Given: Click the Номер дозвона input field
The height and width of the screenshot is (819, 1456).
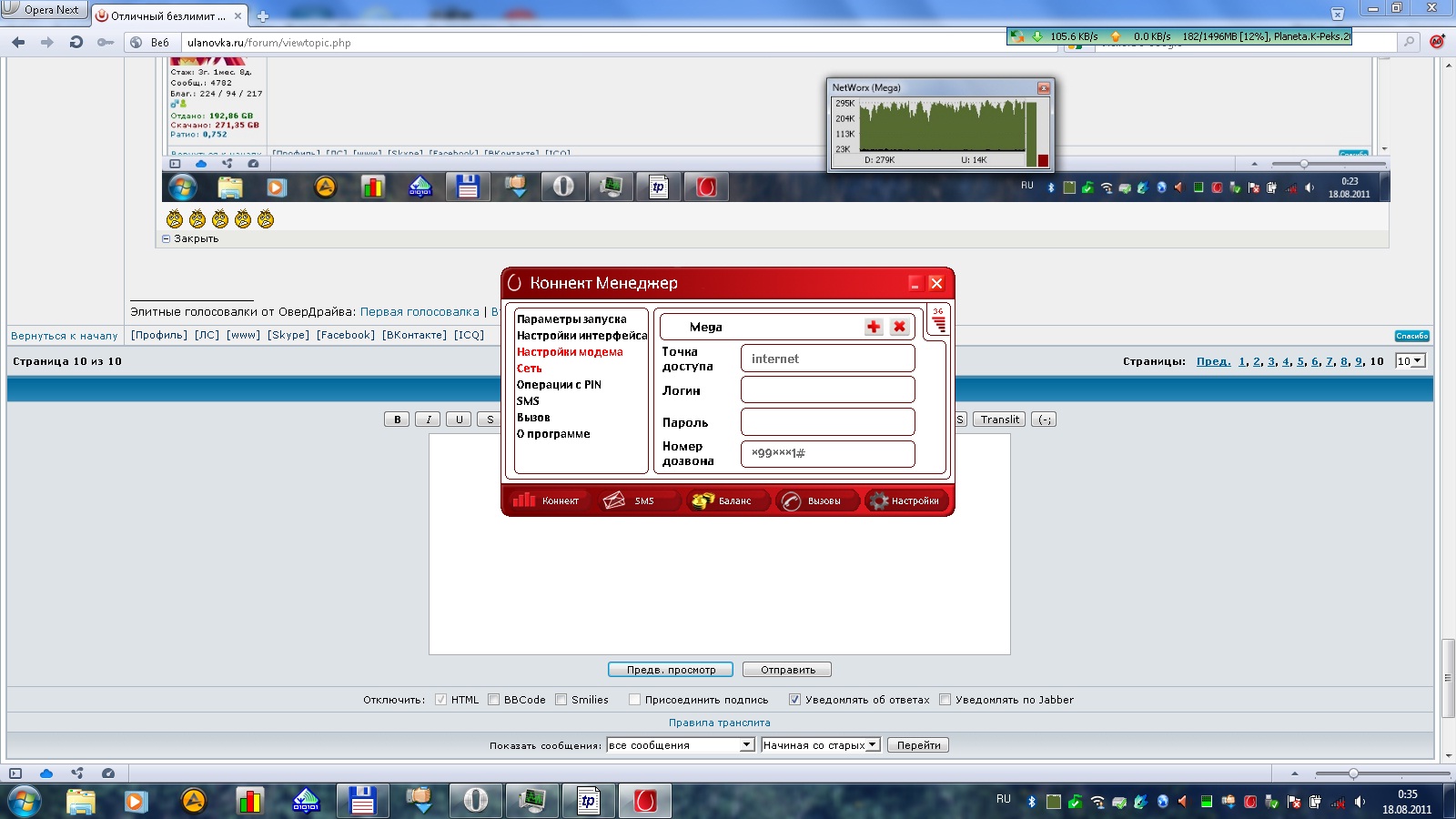Looking at the screenshot, I should [x=828, y=453].
